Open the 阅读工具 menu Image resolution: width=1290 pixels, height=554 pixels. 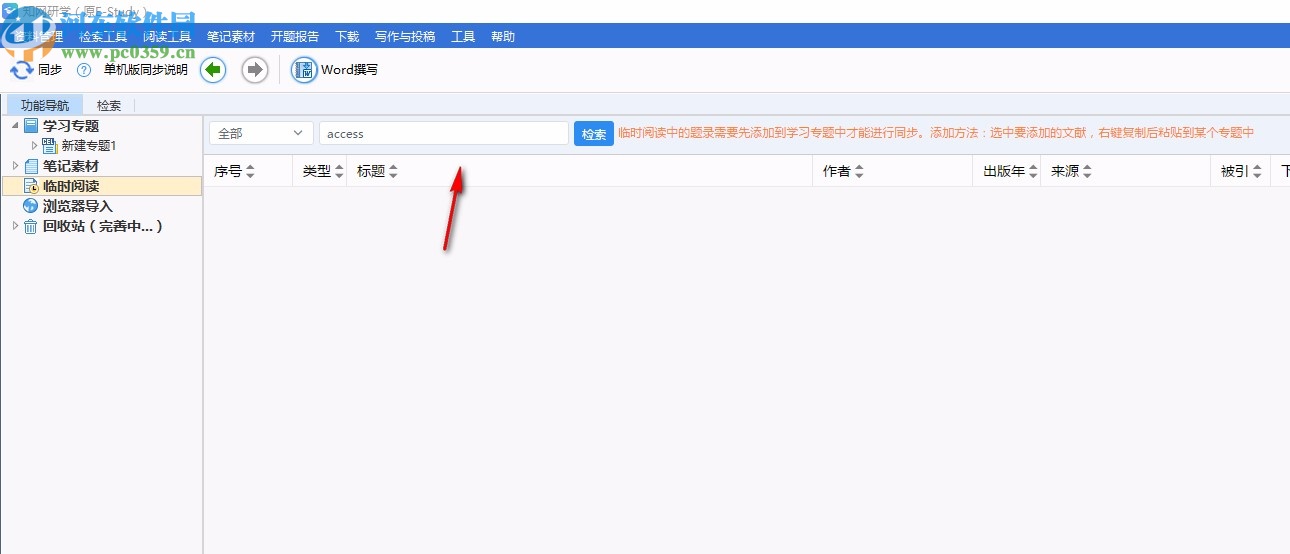click(167, 37)
